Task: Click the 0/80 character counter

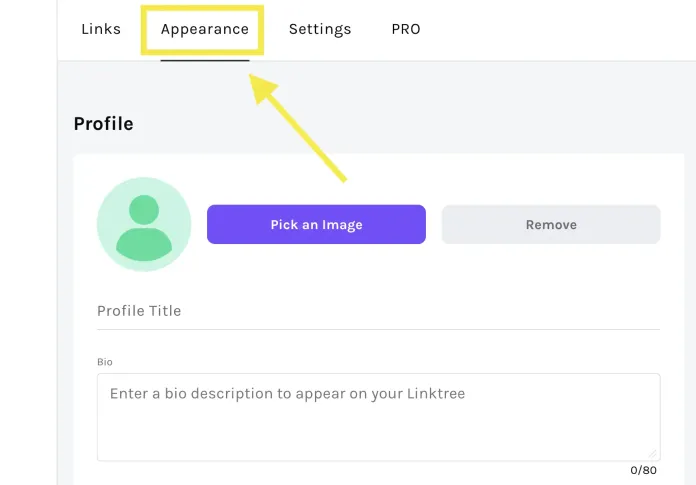Action: point(641,470)
